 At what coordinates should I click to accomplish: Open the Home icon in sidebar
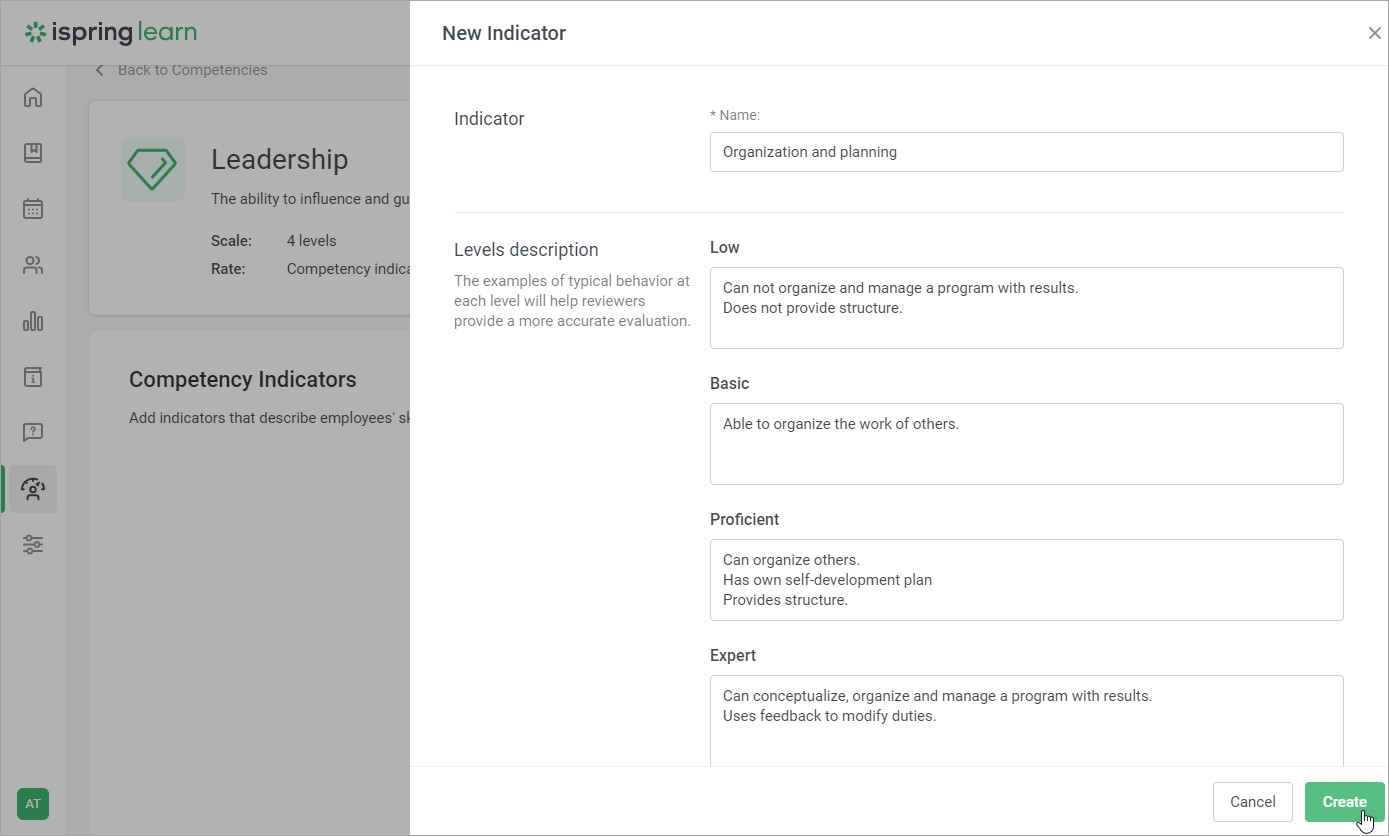click(x=33, y=97)
